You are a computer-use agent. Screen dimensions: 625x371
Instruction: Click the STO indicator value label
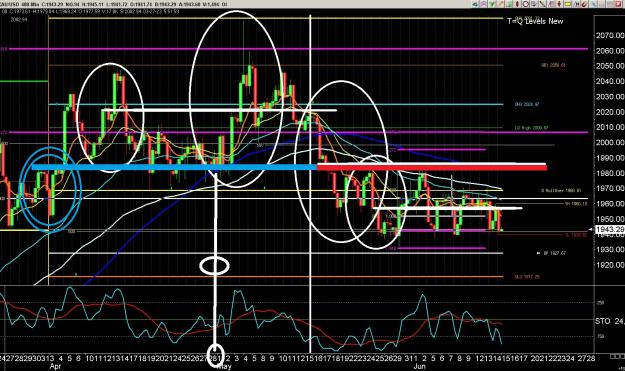point(610,321)
